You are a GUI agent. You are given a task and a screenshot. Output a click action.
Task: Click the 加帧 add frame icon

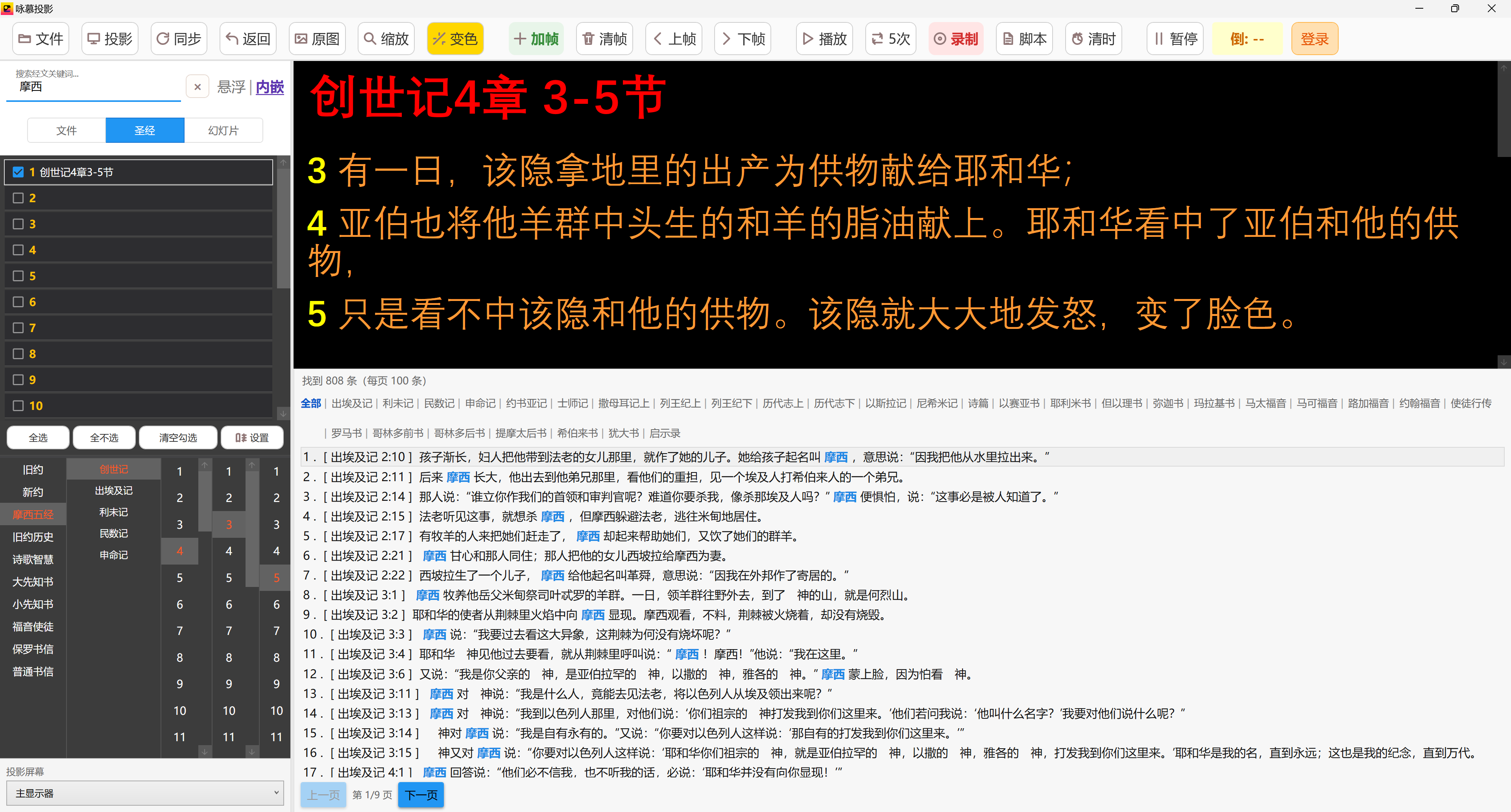click(x=536, y=38)
